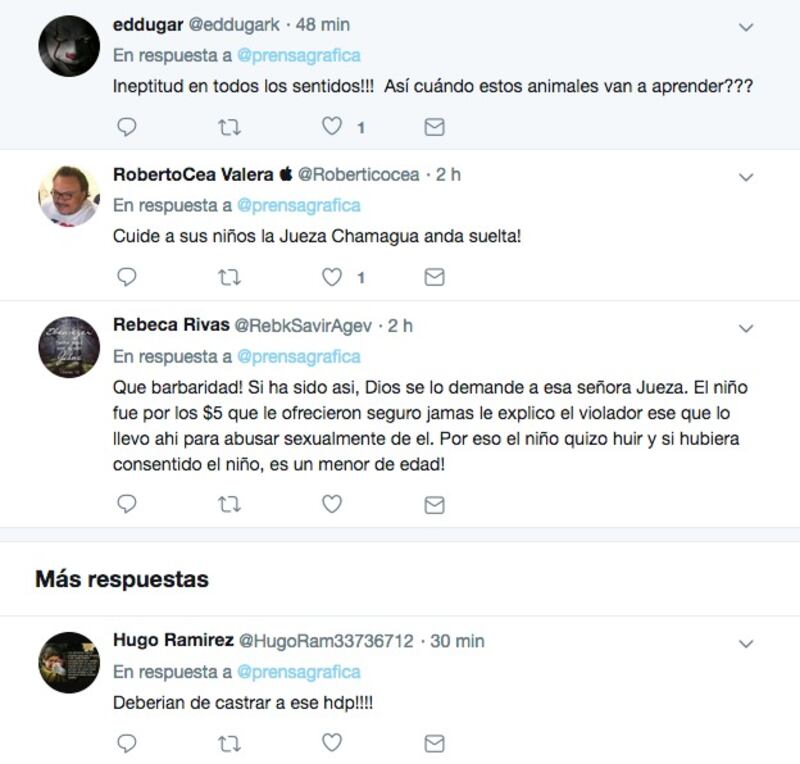Open RobertoCea Valera's avatar photo

click(69, 196)
